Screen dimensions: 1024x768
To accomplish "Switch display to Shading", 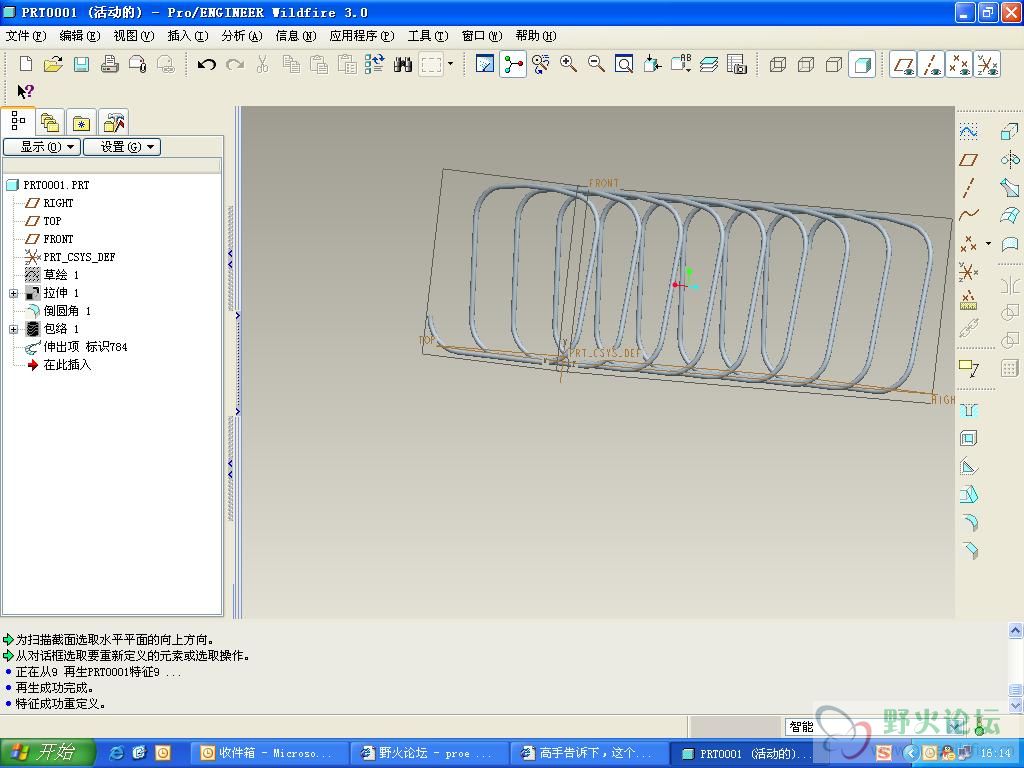I will pos(862,64).
